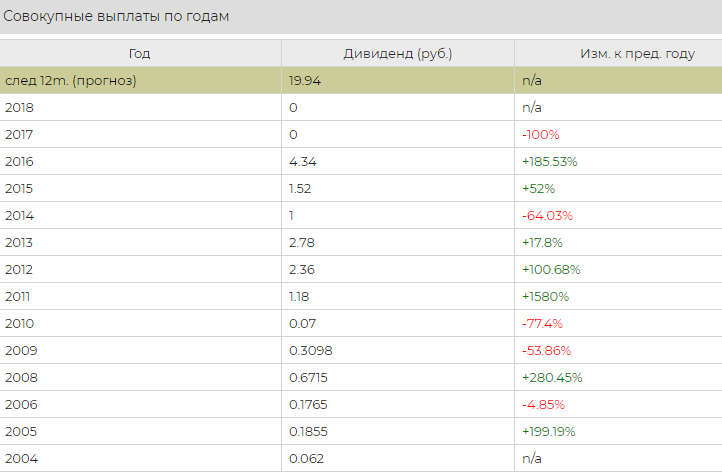Click the 'Дивиденд (руб.)' column header
The image size is (722, 474).
(397, 54)
